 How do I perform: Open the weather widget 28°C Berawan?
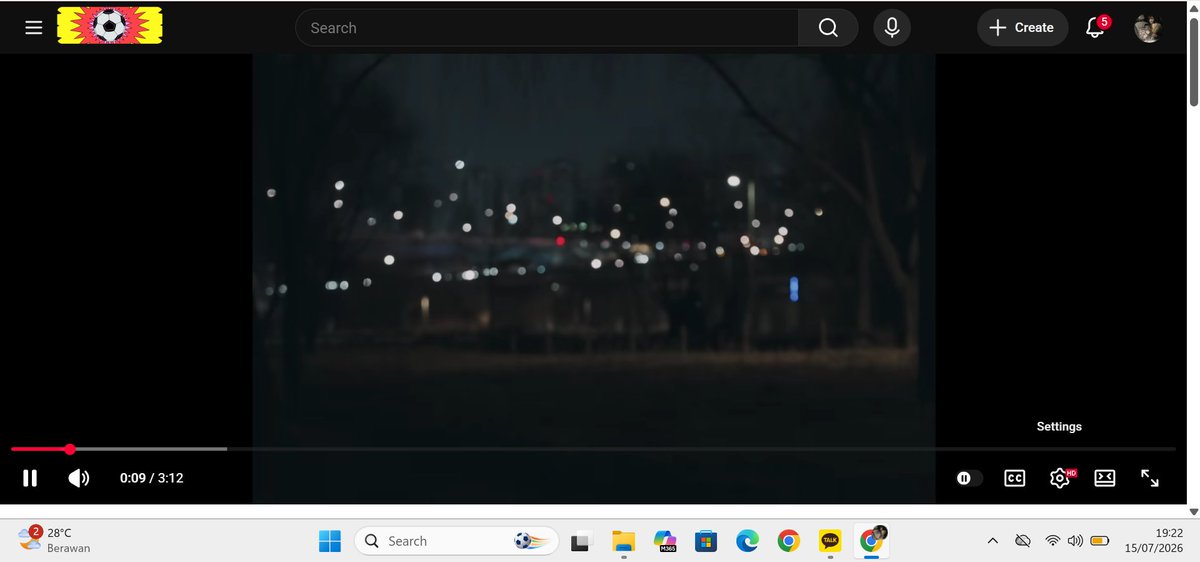click(x=55, y=540)
